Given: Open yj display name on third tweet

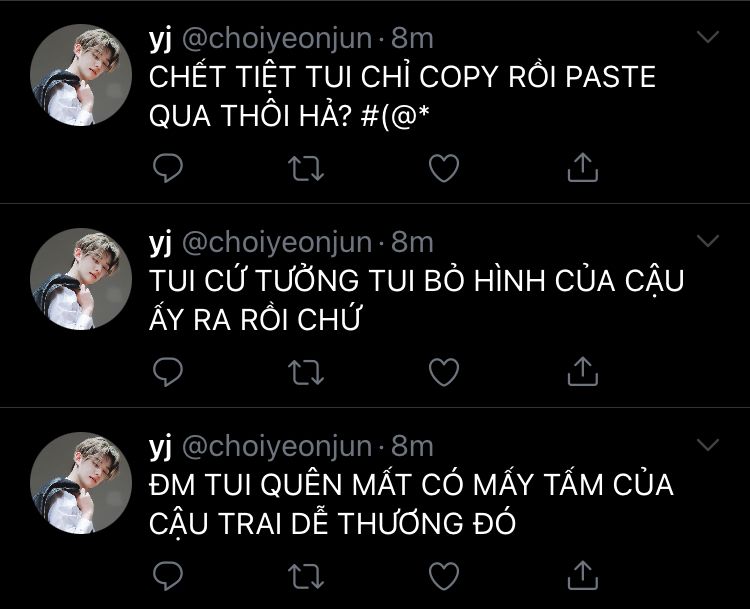Looking at the screenshot, I should pos(160,447).
